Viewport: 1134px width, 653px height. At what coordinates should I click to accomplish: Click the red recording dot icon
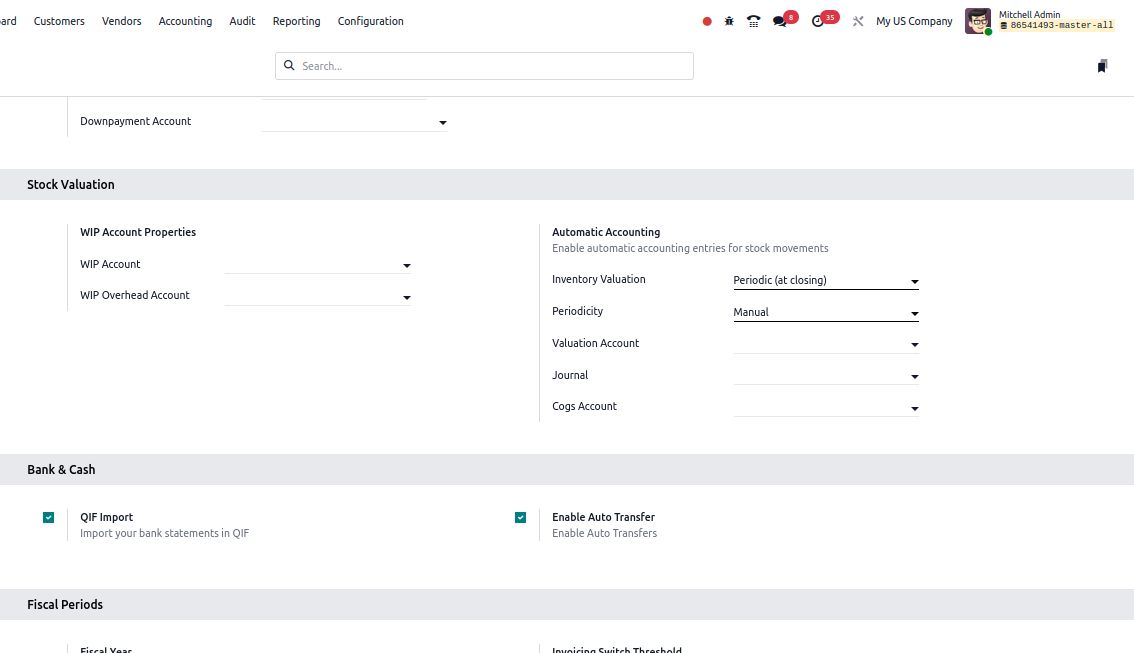click(x=707, y=22)
